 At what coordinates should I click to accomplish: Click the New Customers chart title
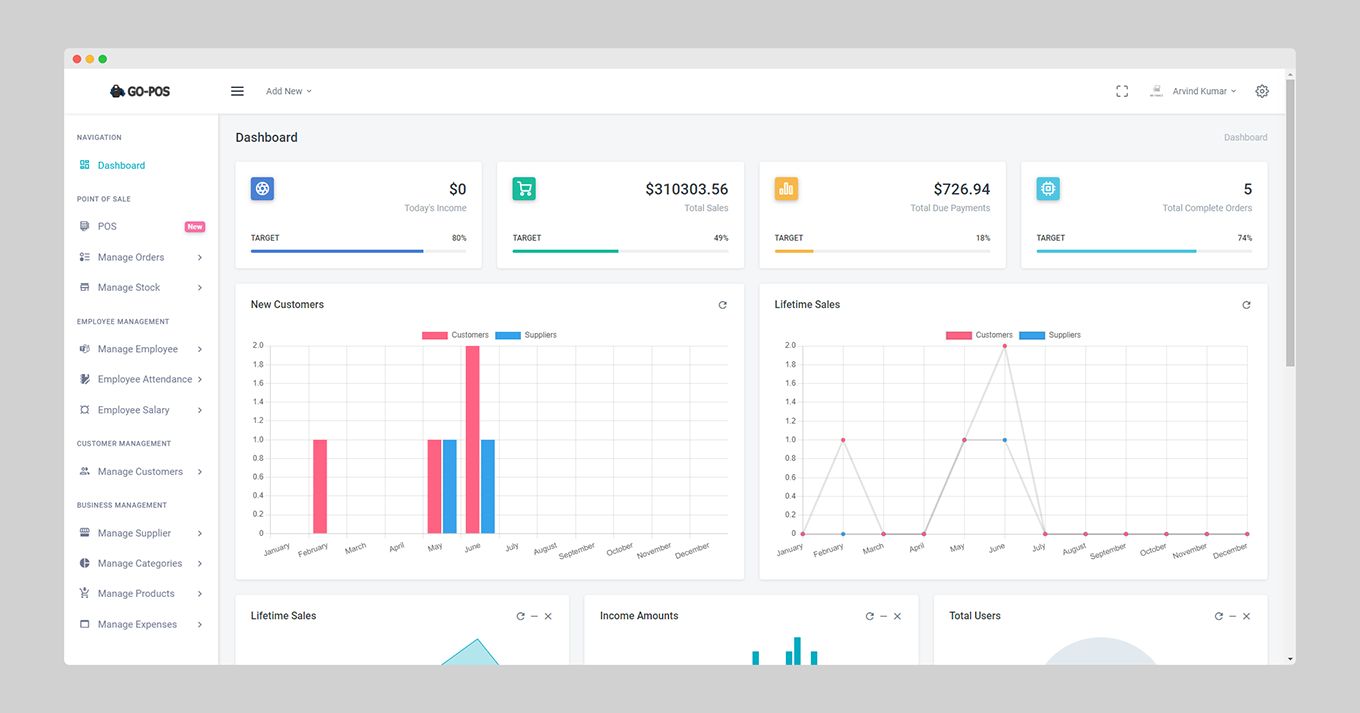[x=287, y=305]
